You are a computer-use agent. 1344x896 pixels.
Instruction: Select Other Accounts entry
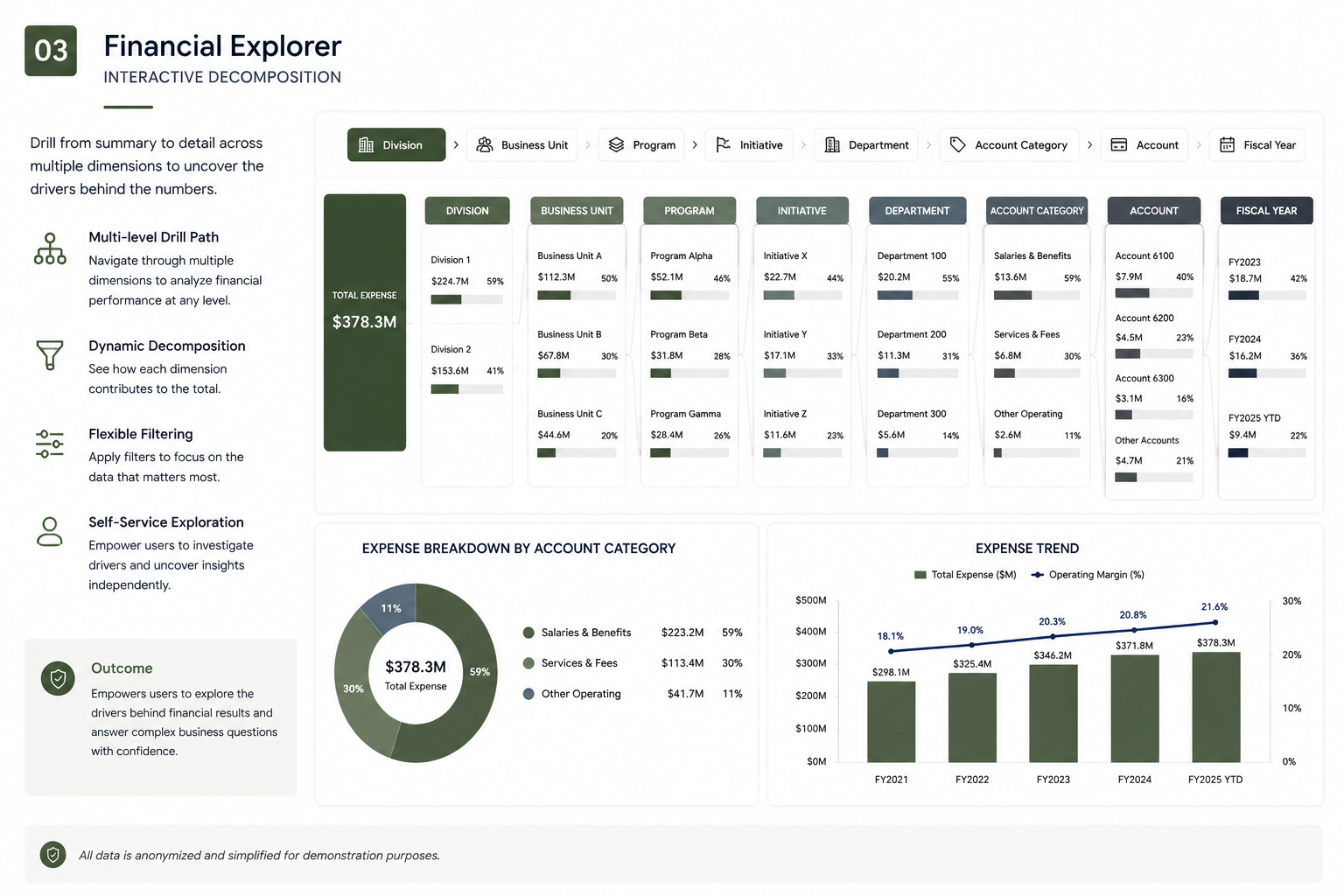(1154, 458)
